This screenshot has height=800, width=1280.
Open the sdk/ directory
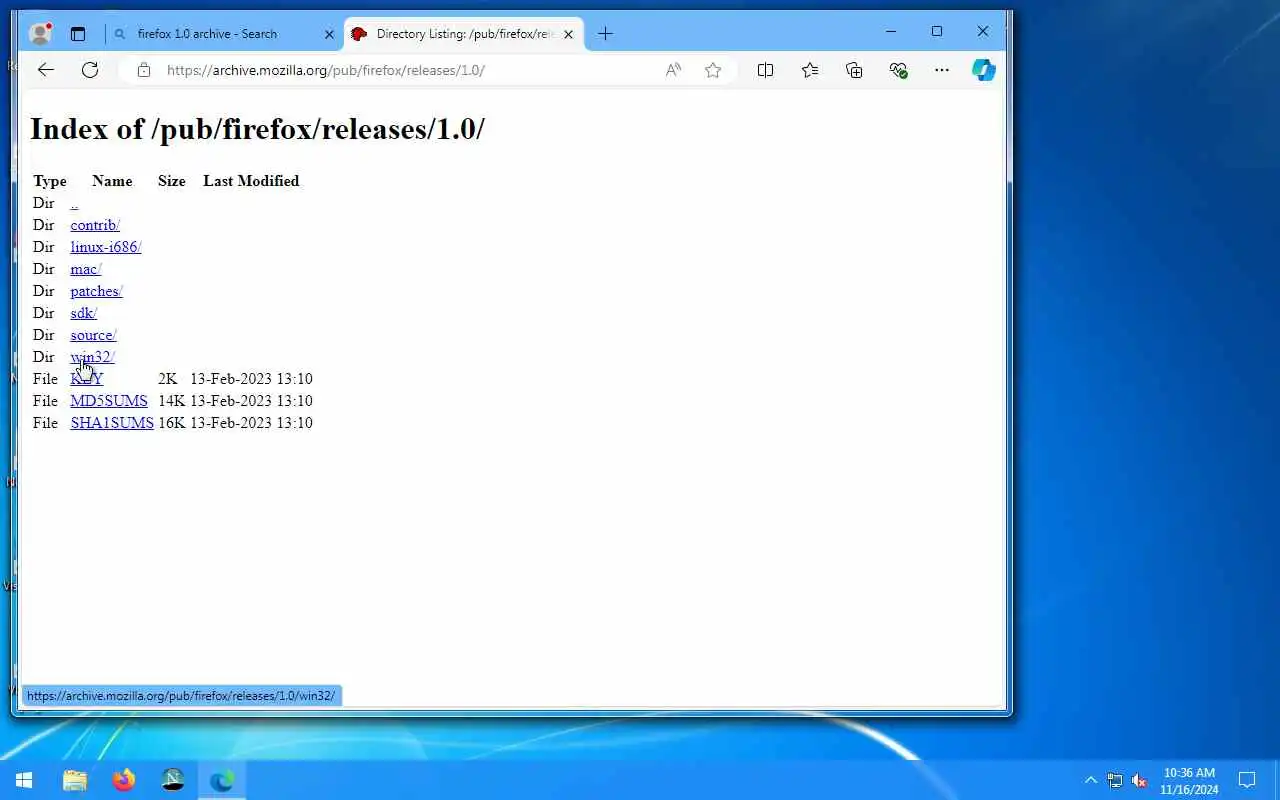(83, 313)
